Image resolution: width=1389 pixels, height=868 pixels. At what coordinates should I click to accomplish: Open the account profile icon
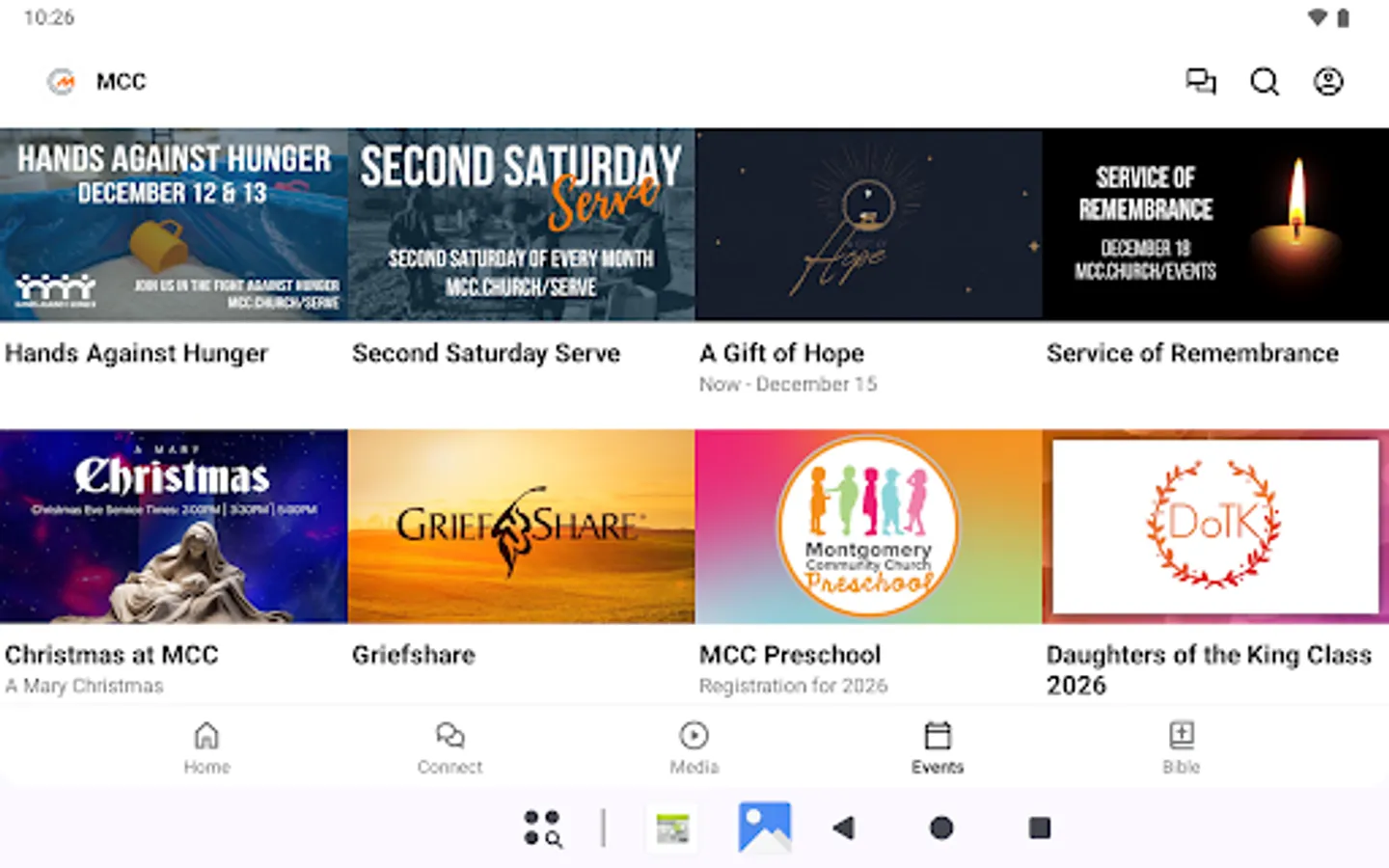coord(1329,82)
